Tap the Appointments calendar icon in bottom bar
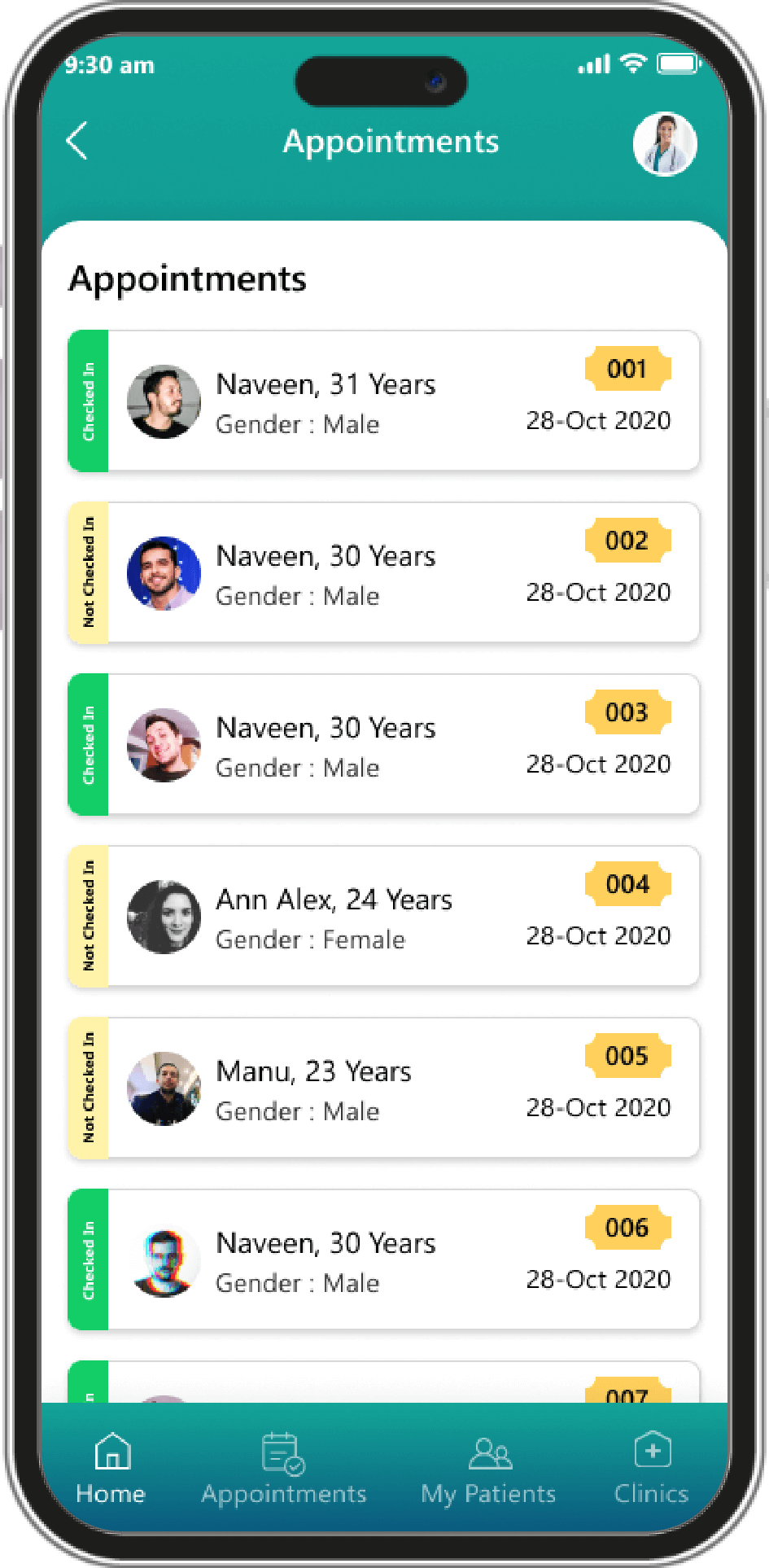The width and height of the screenshot is (769, 1568). click(283, 1454)
